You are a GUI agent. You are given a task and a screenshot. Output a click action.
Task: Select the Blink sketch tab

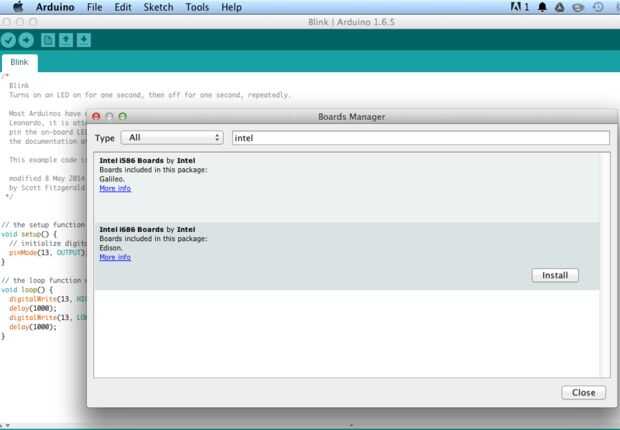coord(19,62)
